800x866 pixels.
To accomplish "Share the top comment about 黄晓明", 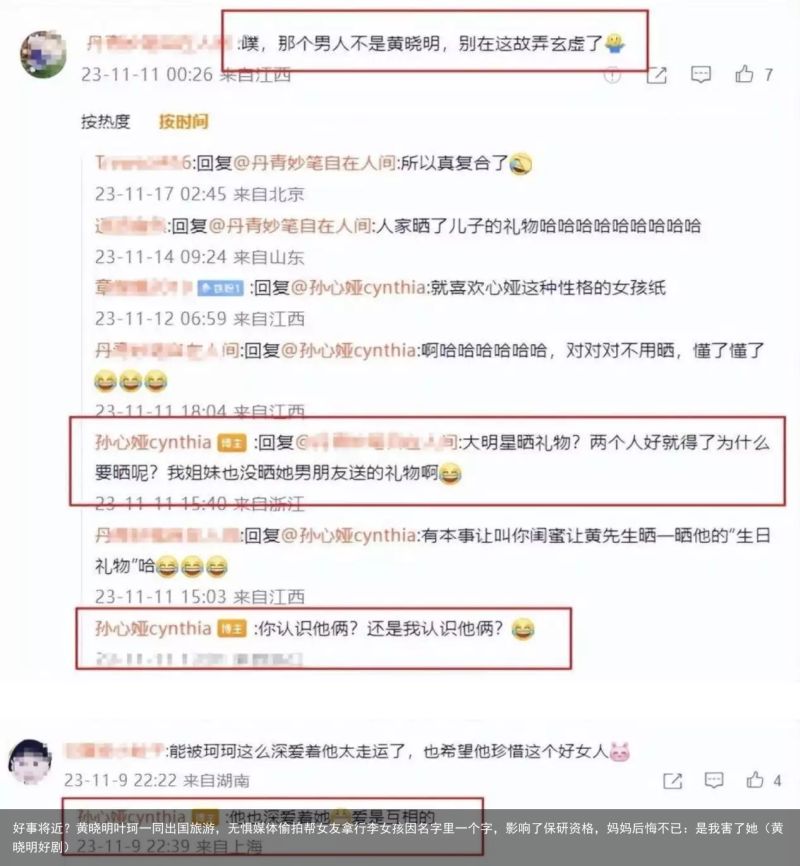I will point(656,75).
